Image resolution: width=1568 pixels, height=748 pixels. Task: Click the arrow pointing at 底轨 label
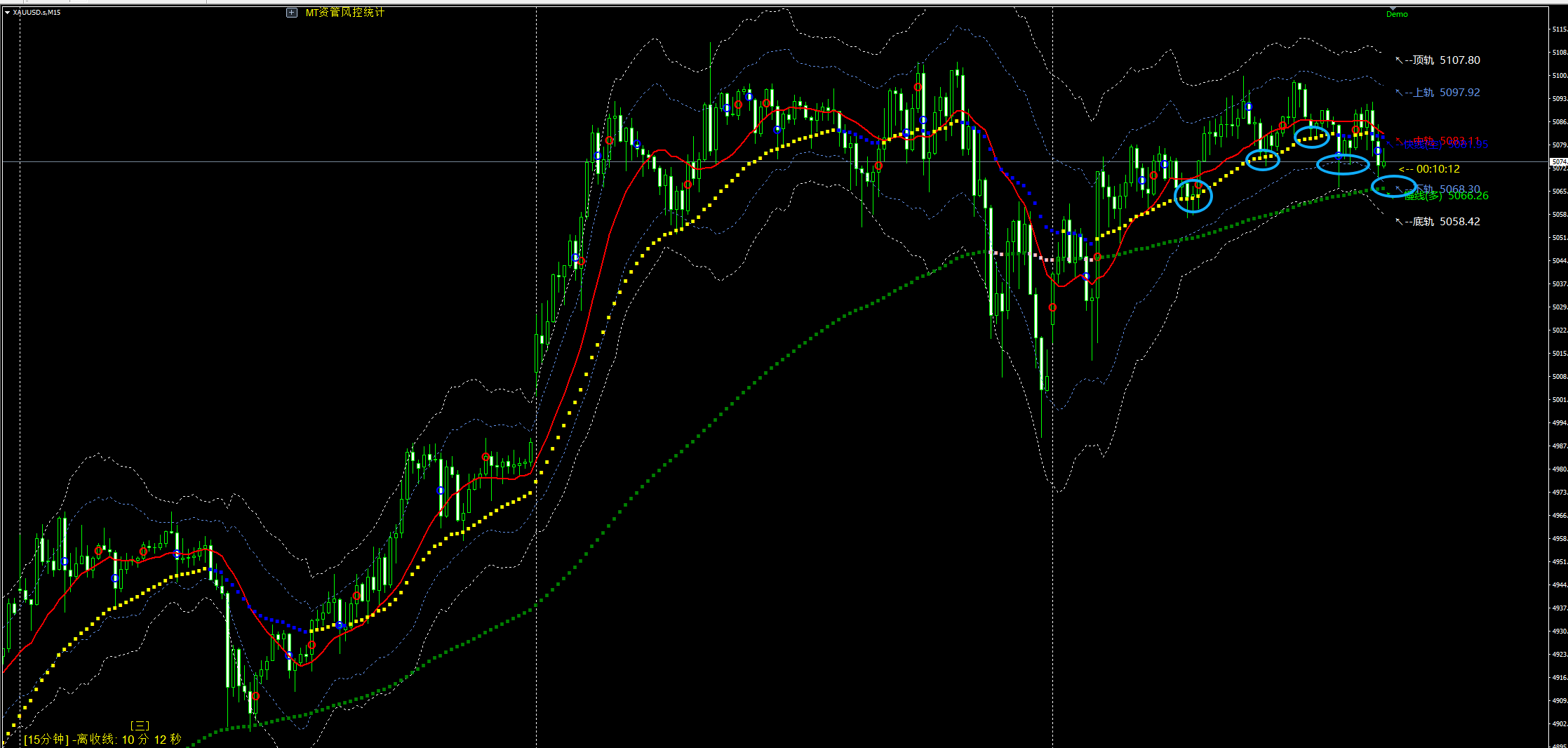1400,222
